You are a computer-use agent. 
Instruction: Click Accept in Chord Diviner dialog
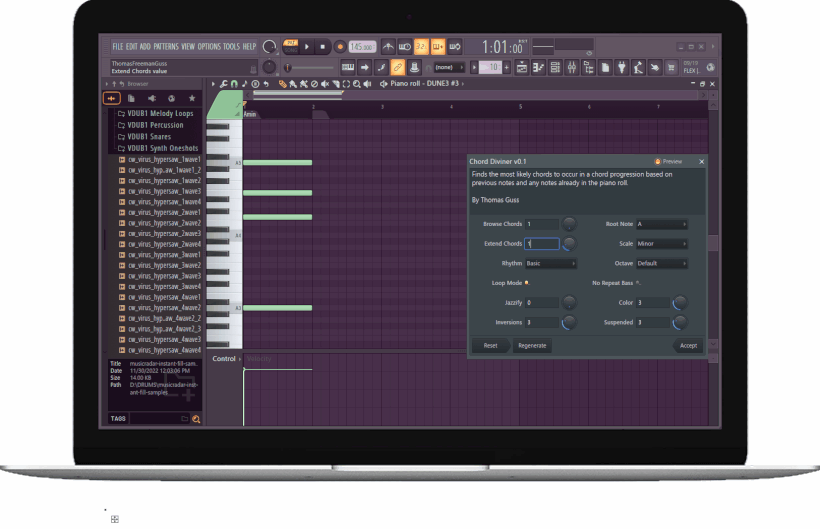(688, 345)
